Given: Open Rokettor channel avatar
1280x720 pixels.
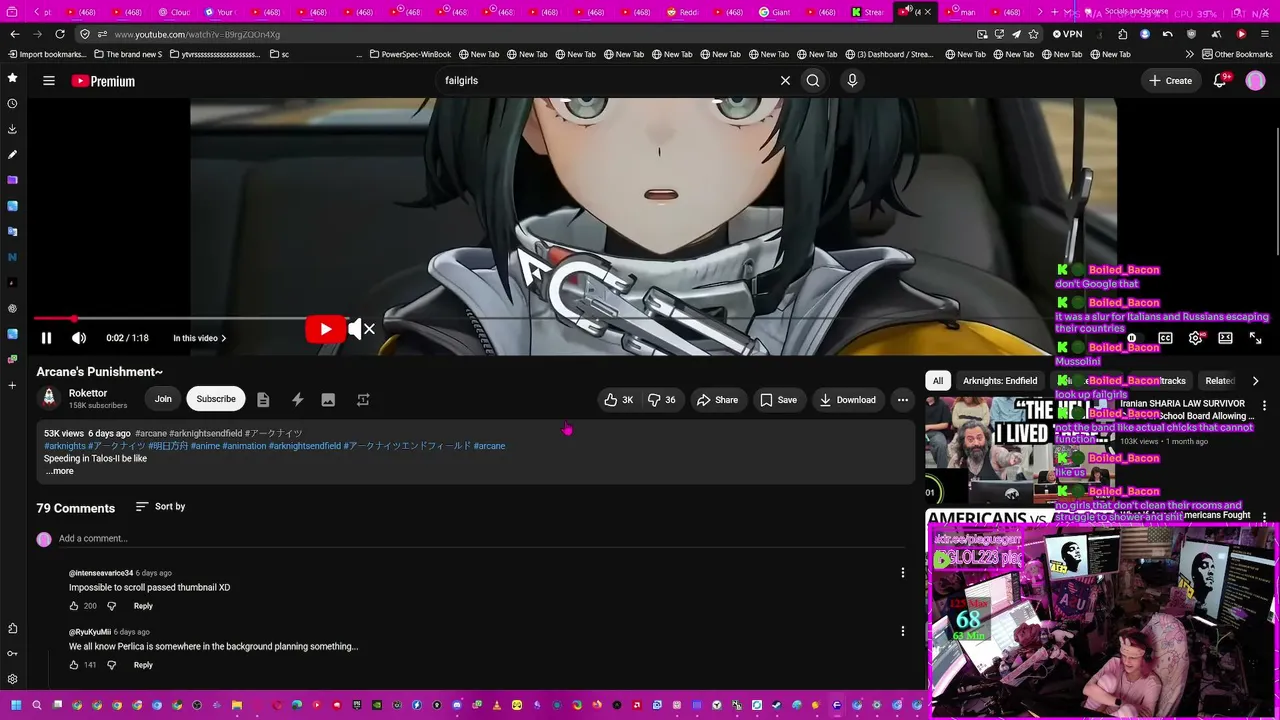Looking at the screenshot, I should click(x=49, y=399).
